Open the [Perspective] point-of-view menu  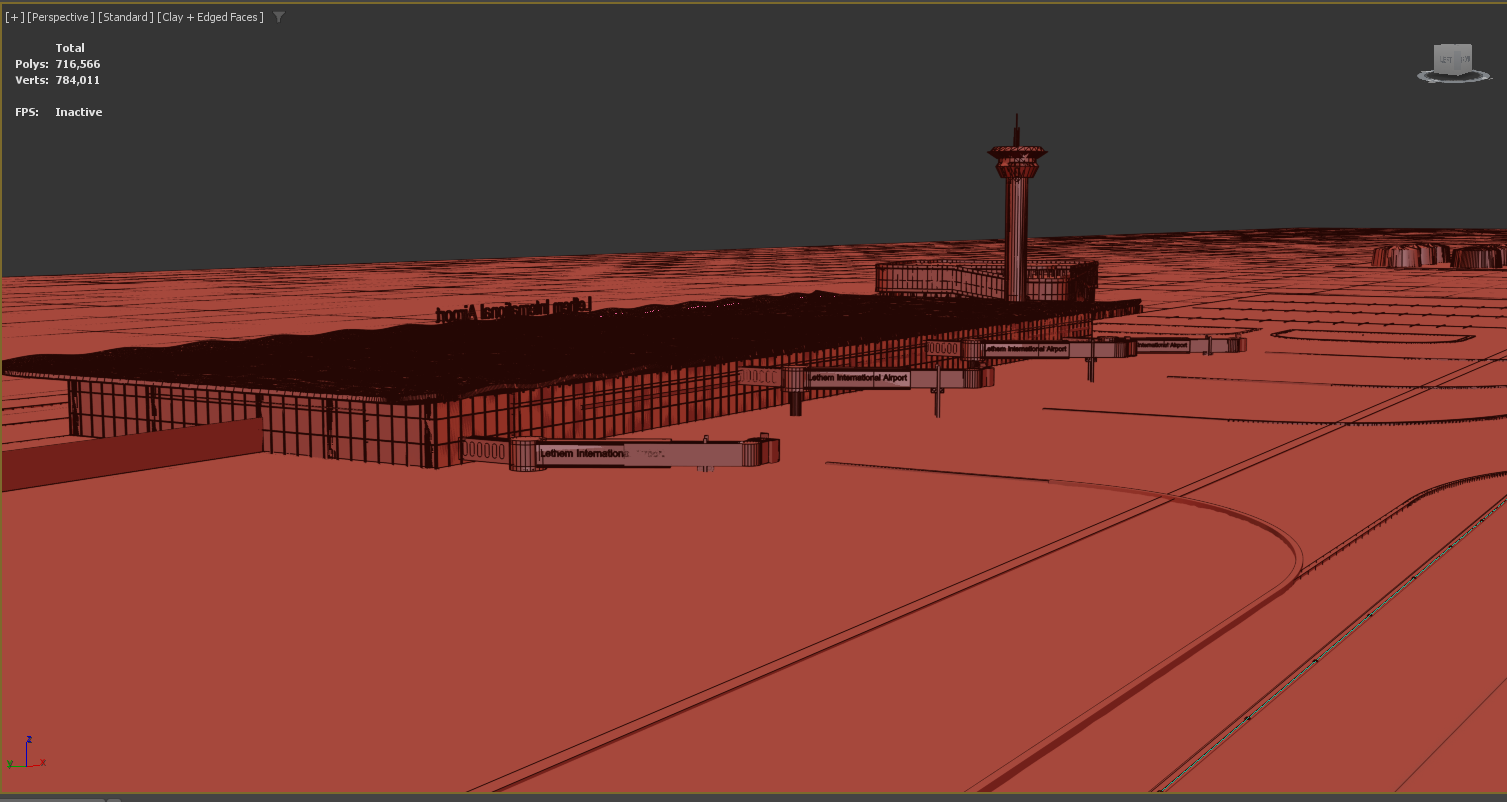click(x=61, y=17)
